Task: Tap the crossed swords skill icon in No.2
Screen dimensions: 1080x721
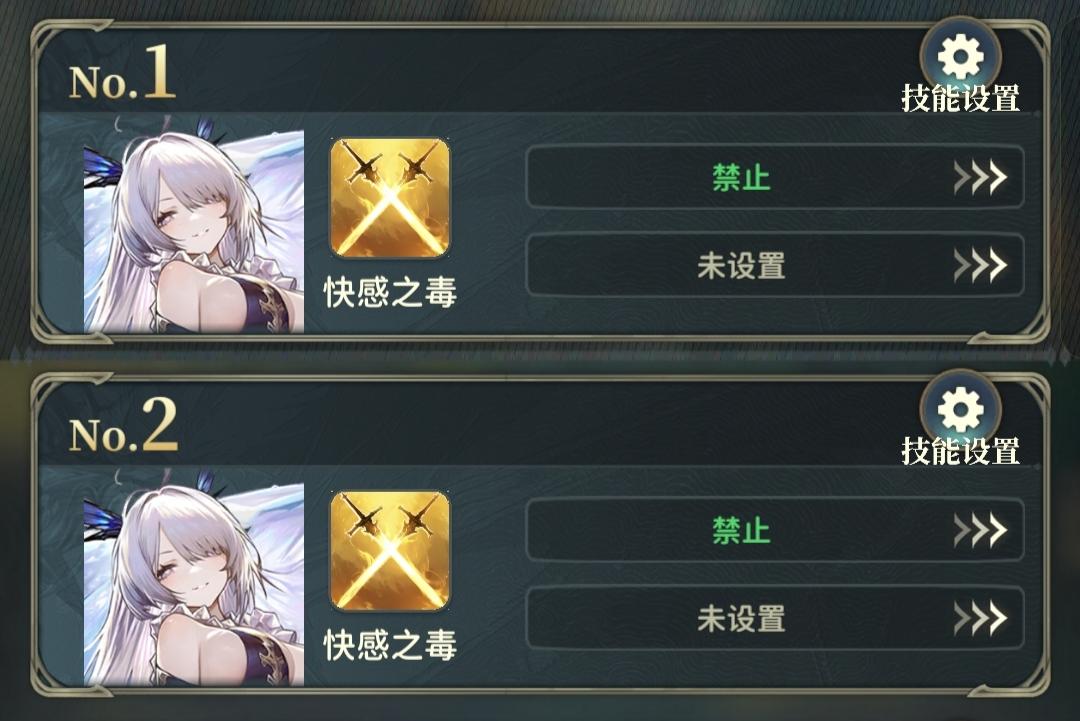Action: tap(390, 550)
